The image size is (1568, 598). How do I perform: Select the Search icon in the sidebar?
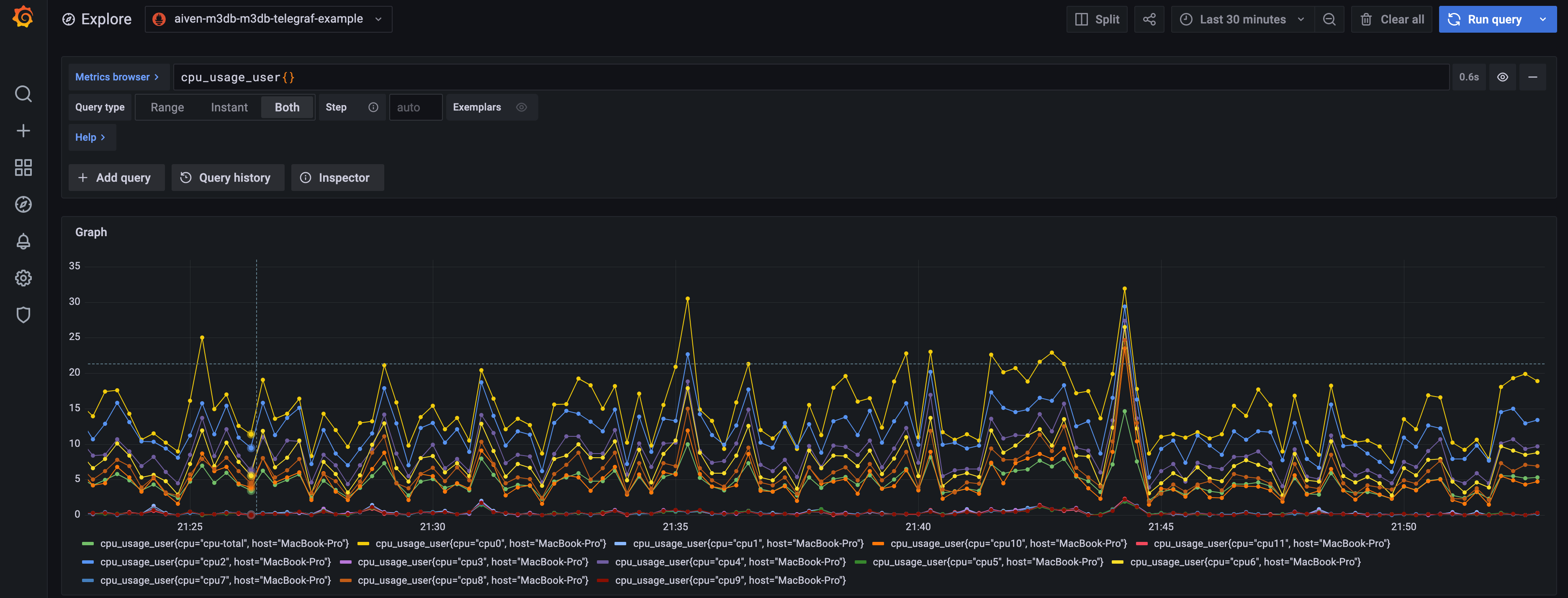point(23,94)
